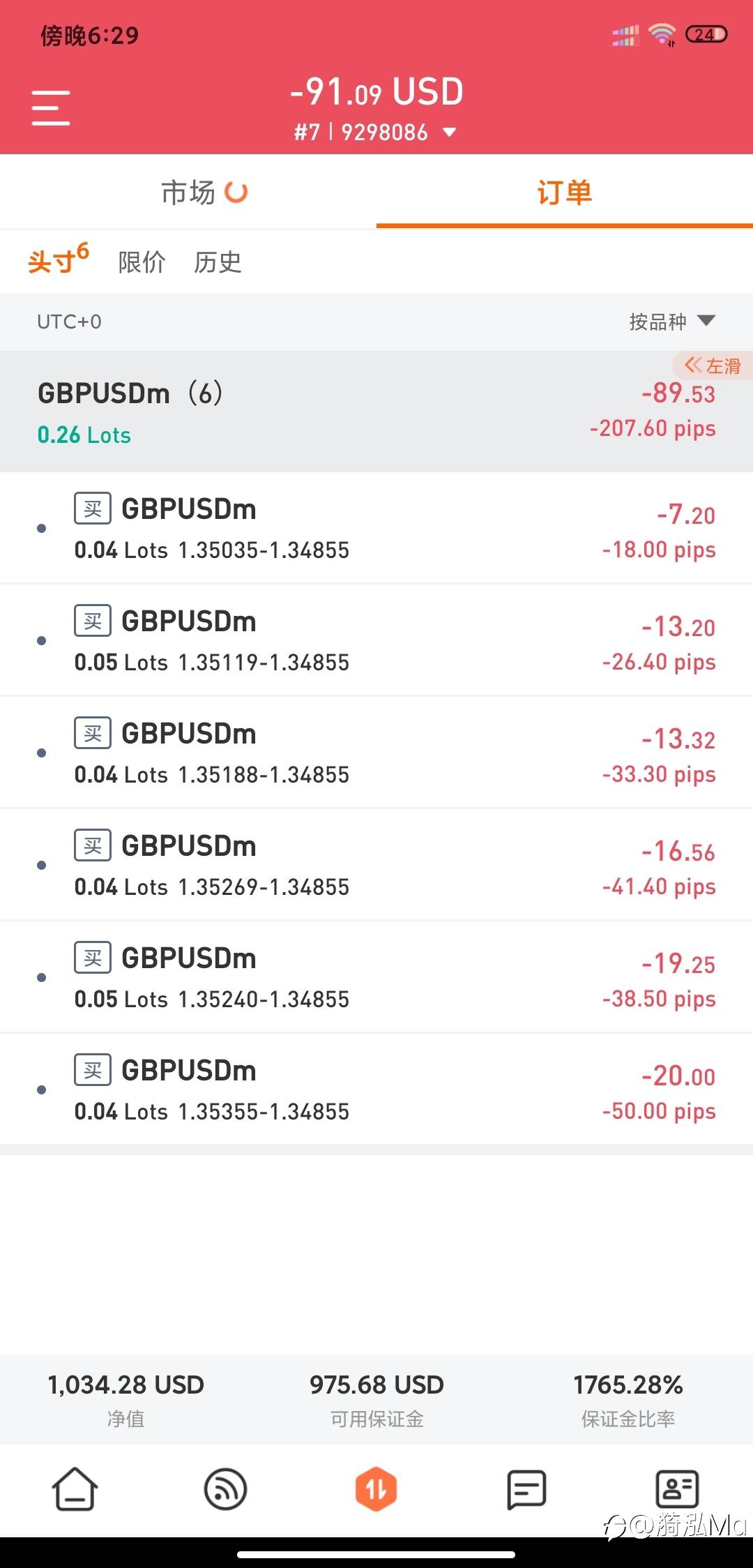Open the 按品种 sorting dropdown
Screen dimensions: 753x1568
coord(672,322)
